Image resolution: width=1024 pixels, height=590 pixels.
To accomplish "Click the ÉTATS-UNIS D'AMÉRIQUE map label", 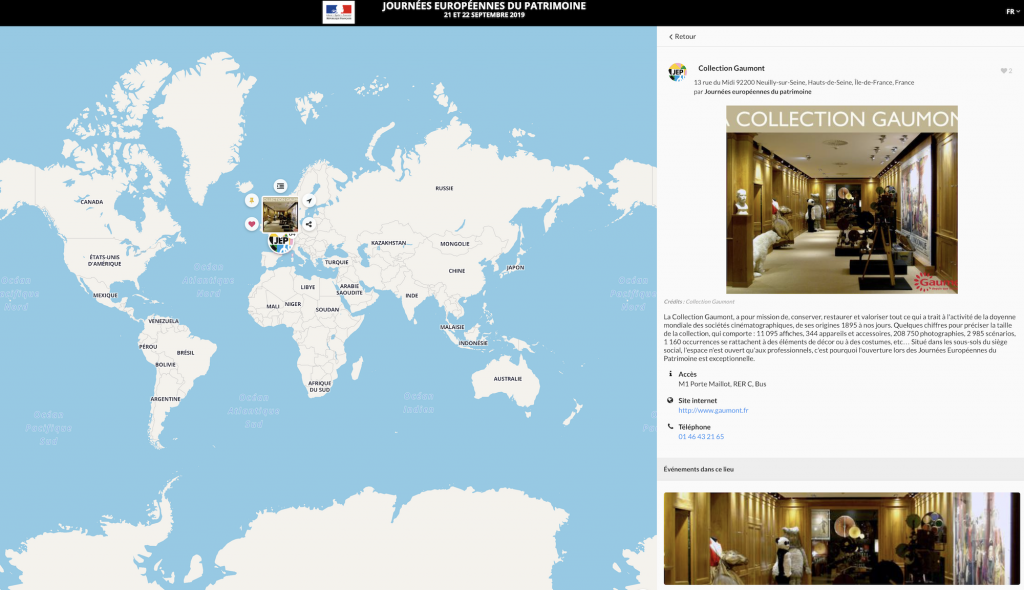I will pyautogui.click(x=104, y=261).
